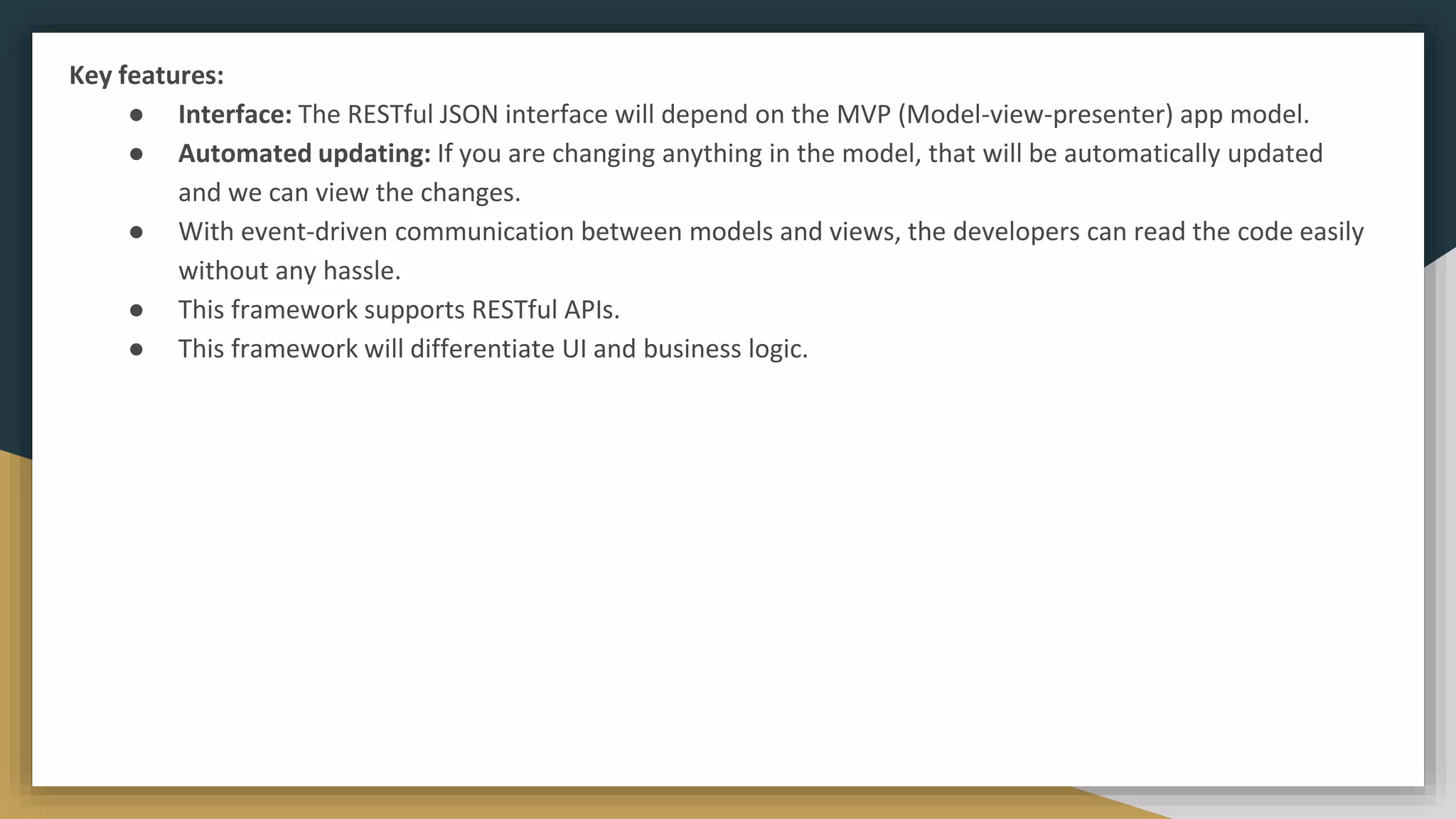Screen dimensions: 1456x819
Task: Click the bullet before 'Interface:'
Action: click(136, 115)
